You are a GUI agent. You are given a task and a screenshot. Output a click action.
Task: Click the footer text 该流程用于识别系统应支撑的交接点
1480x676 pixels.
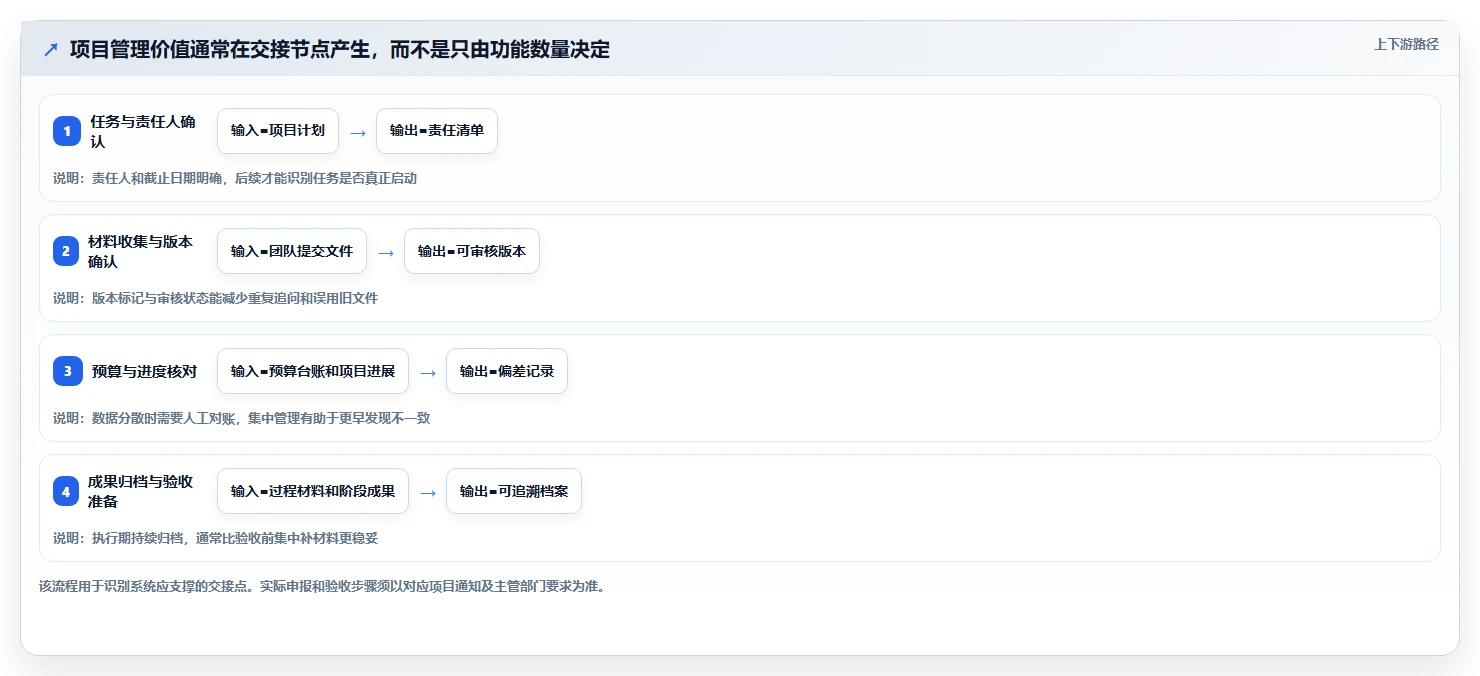click(x=145, y=586)
